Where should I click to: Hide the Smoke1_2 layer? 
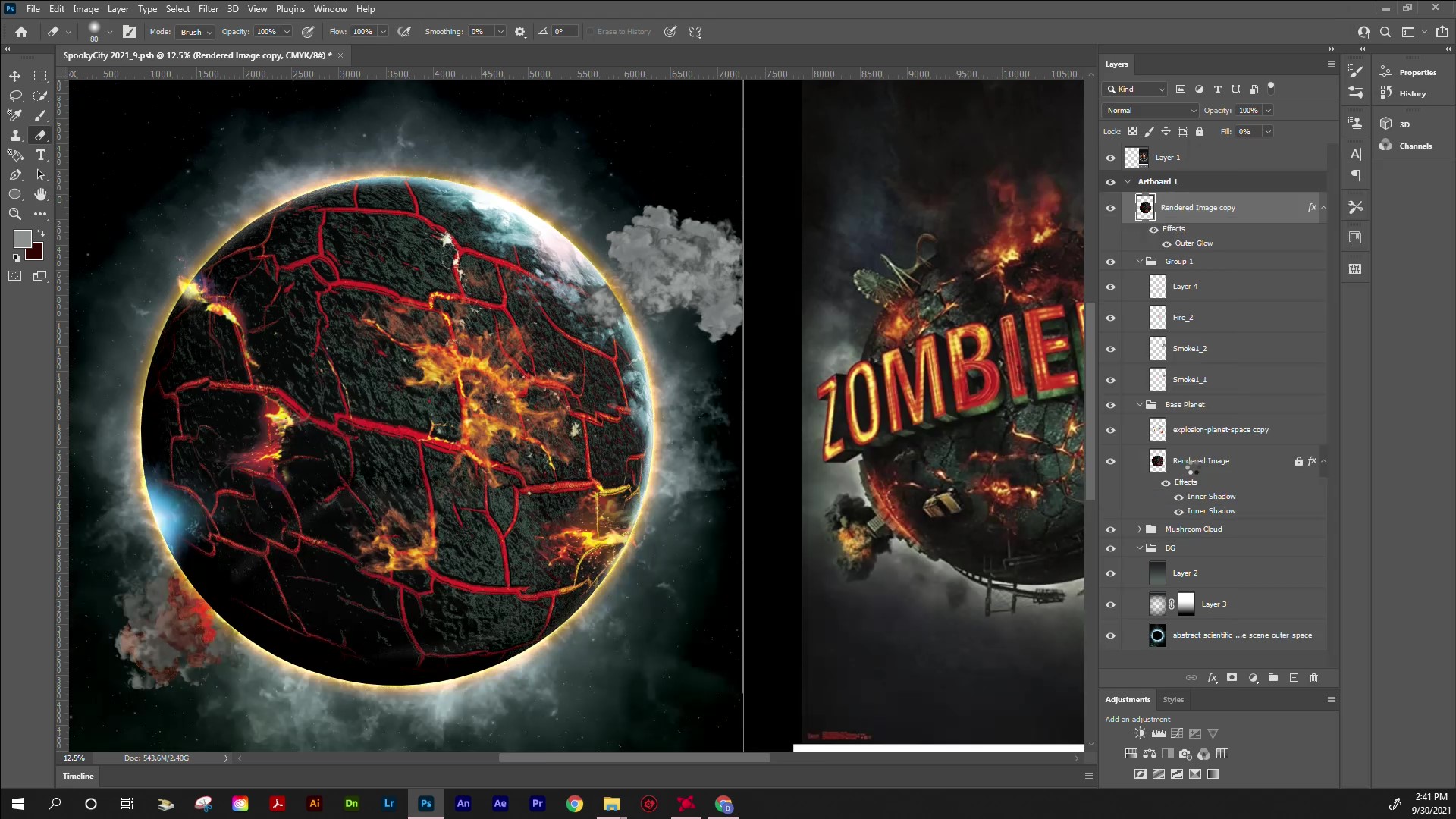tap(1110, 349)
